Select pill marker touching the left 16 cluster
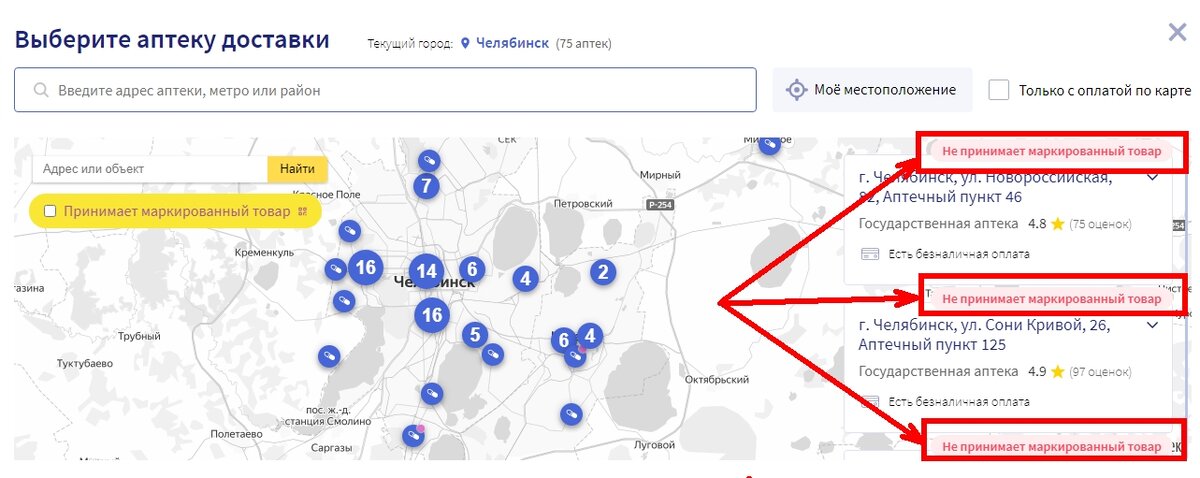 point(336,269)
